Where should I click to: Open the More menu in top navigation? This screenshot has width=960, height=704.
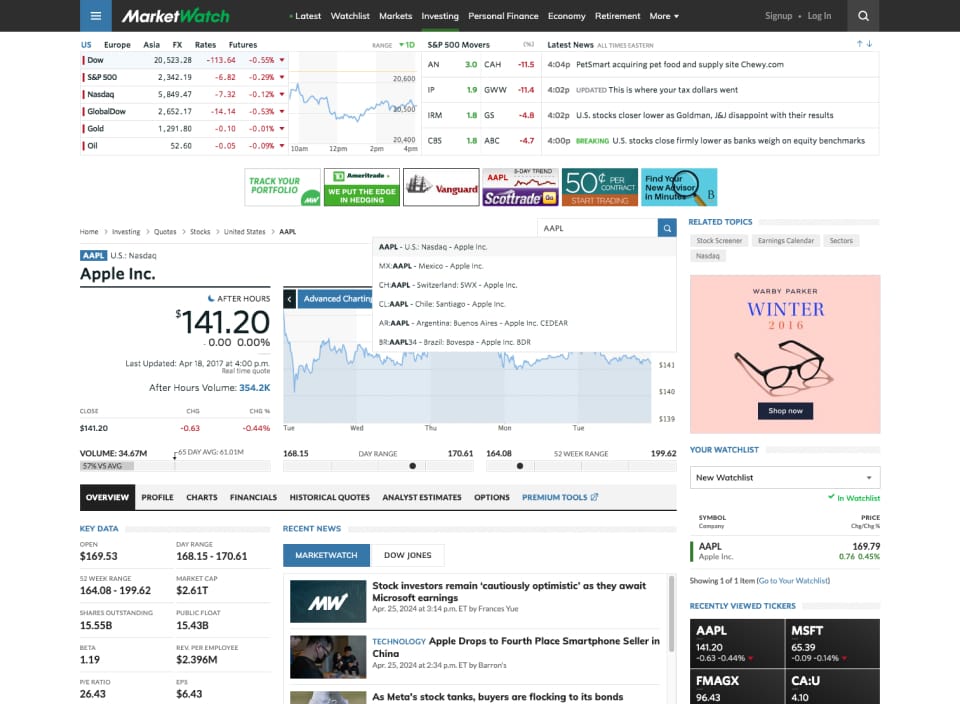pos(664,16)
